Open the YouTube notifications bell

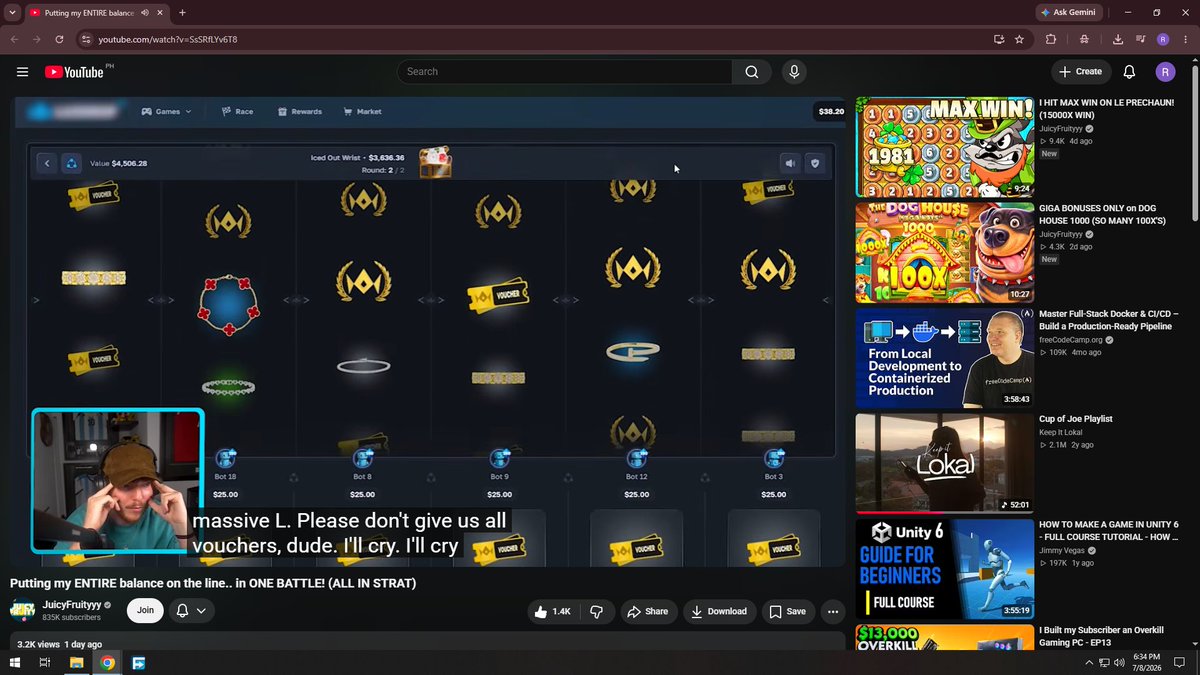tap(1129, 72)
